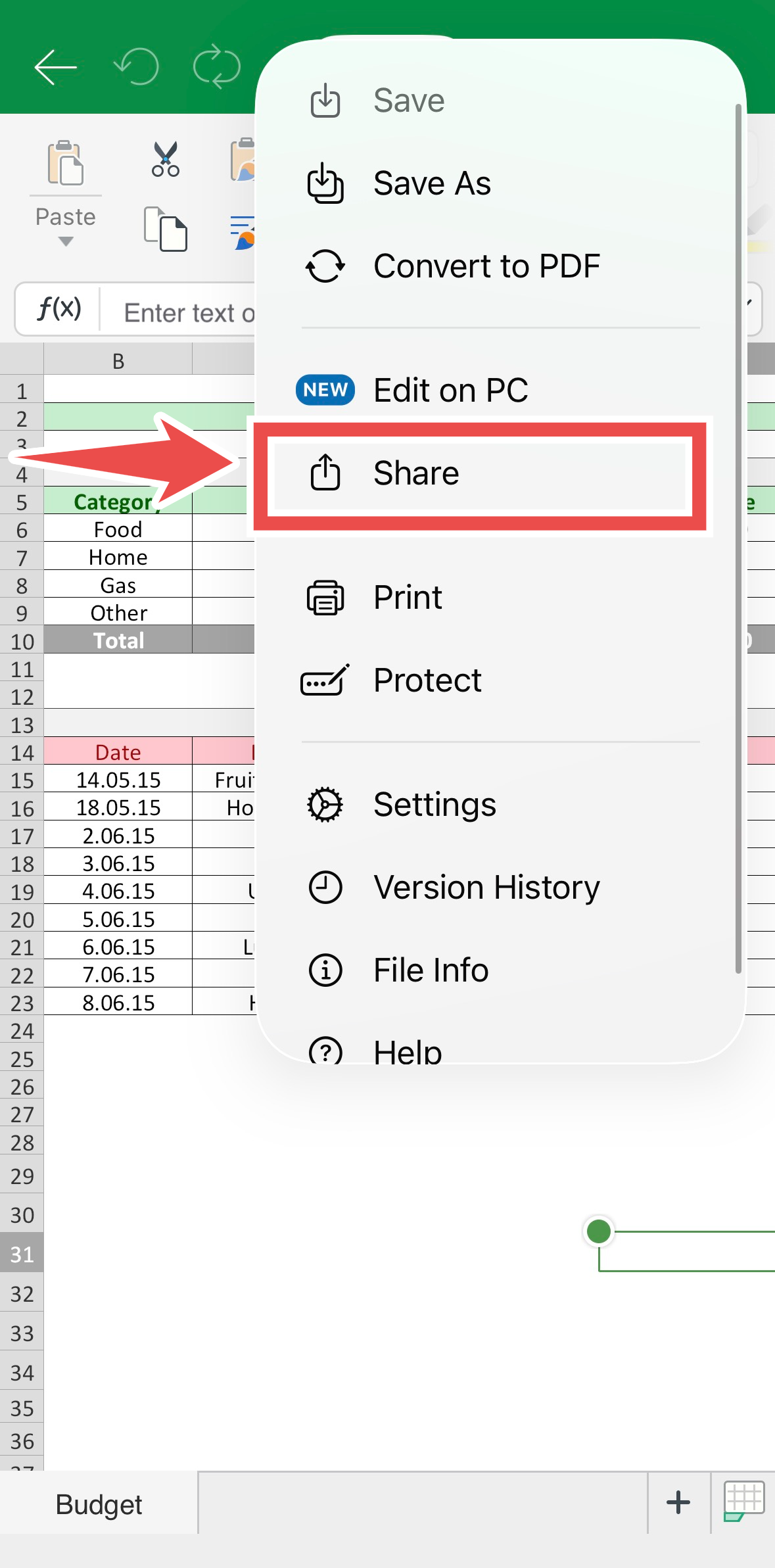
Task: Tap the back arrow icon
Action: point(56,66)
